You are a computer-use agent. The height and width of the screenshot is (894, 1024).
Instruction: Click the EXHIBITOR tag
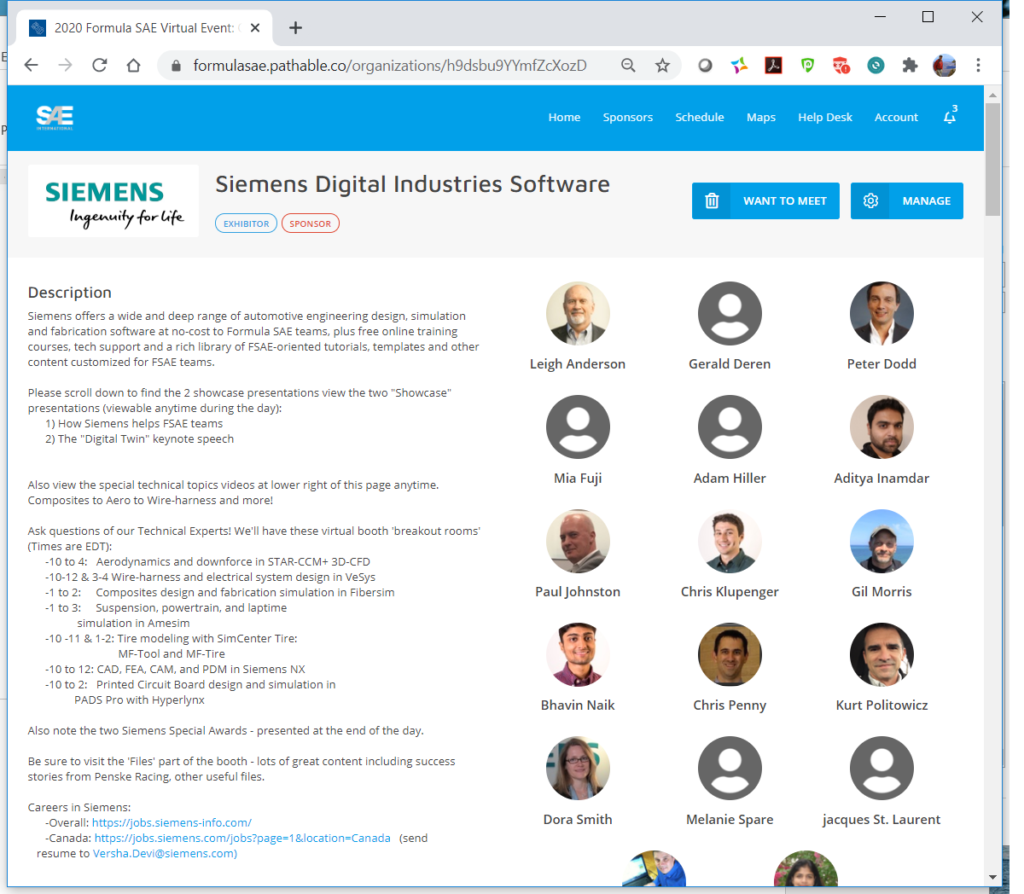(x=246, y=223)
